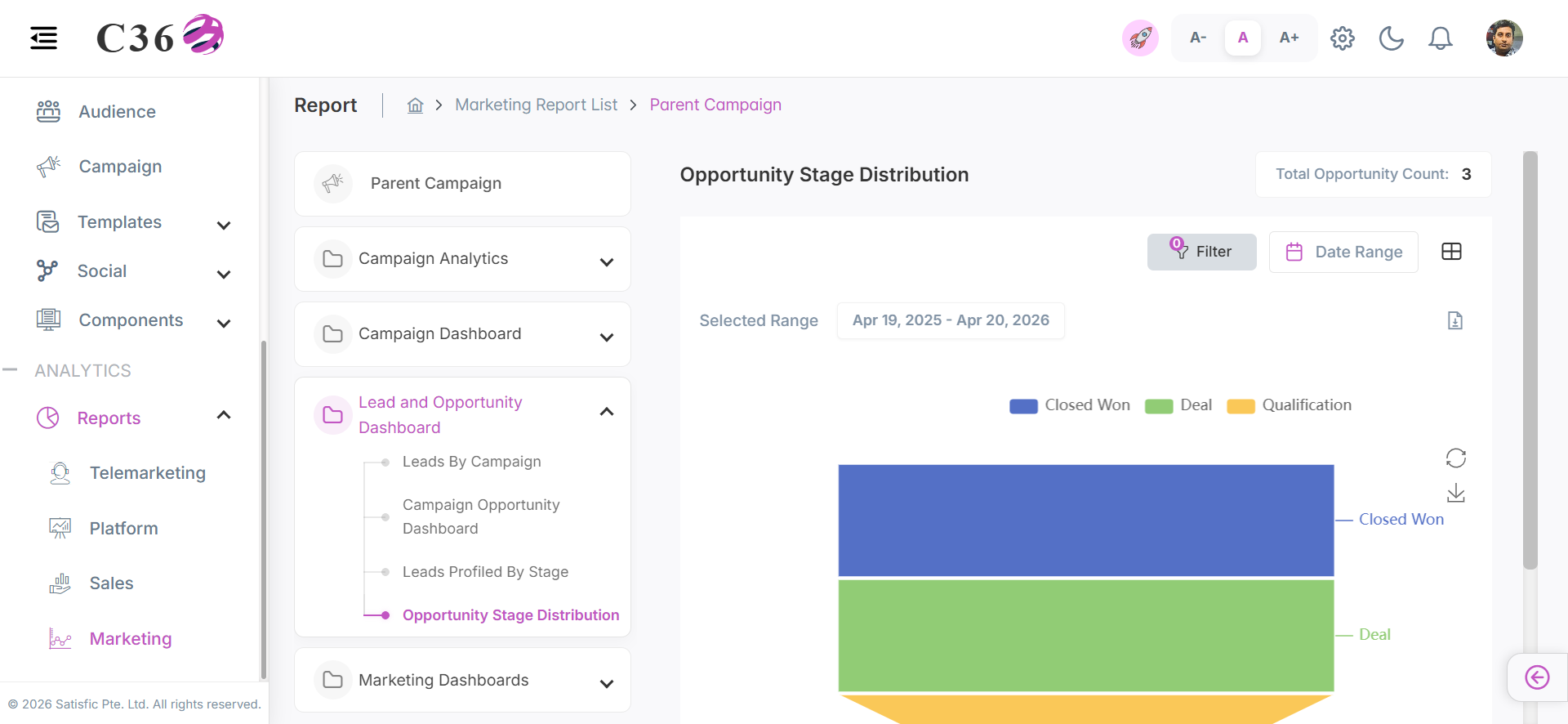Click the Components sidebar icon

tap(48, 320)
